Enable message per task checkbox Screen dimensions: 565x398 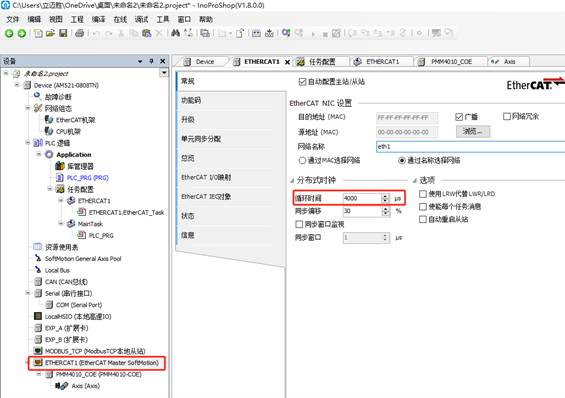(423, 207)
